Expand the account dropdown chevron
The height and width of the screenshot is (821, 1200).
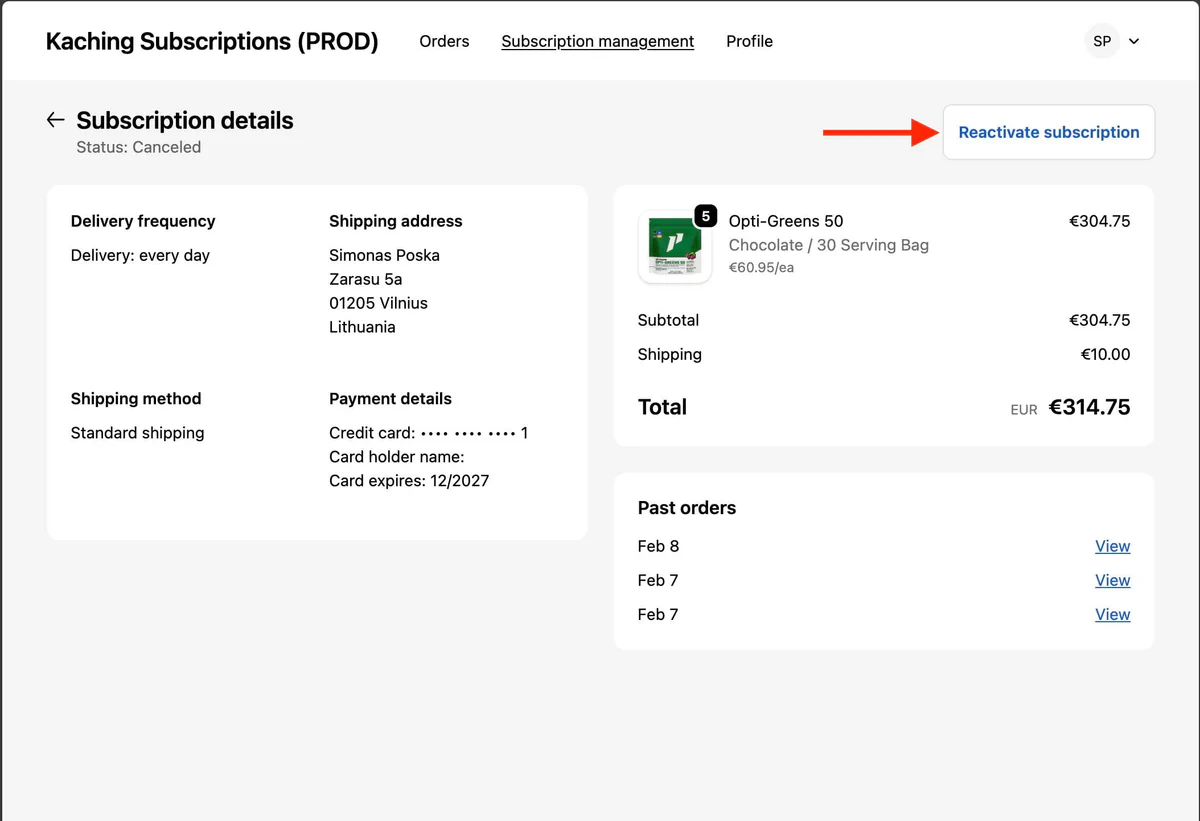click(1134, 42)
